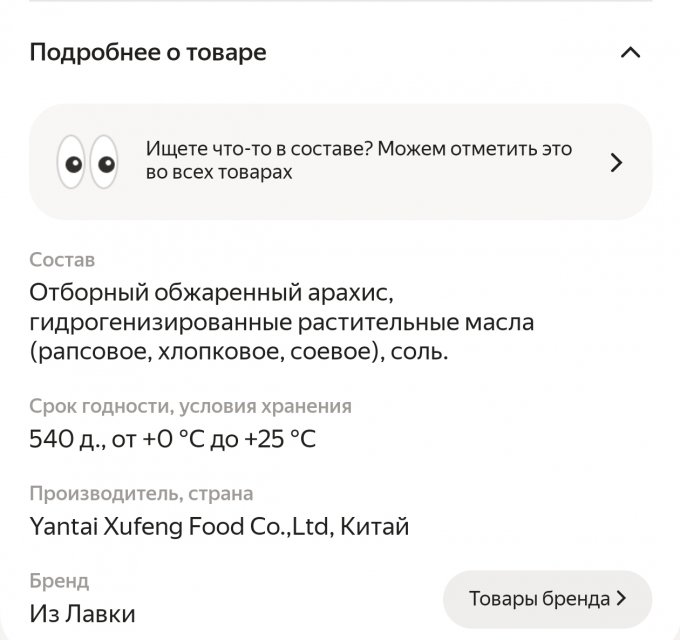Viewport: 680px width, 640px height.
Task: Select the Производитель, страна label
Action: pos(141,493)
